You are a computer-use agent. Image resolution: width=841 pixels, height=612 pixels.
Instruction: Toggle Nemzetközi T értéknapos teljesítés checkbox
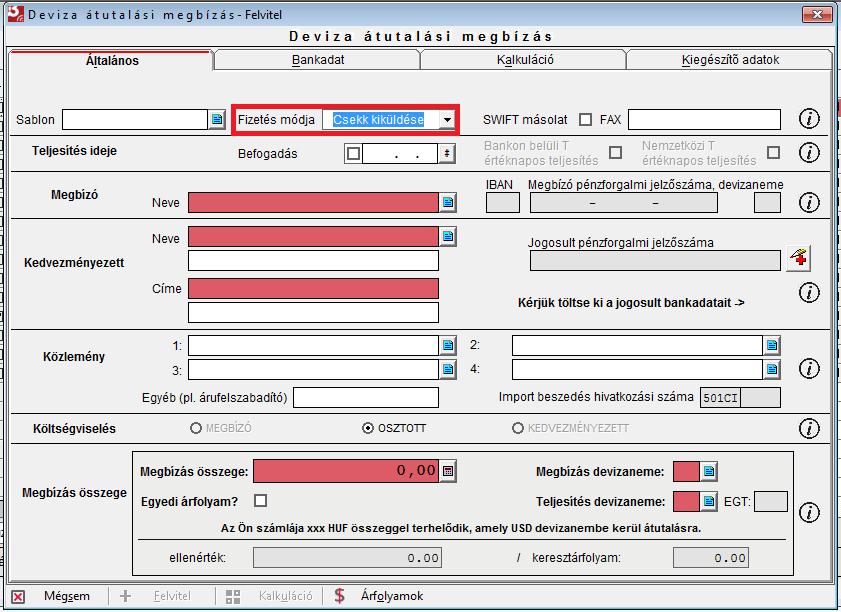click(773, 153)
